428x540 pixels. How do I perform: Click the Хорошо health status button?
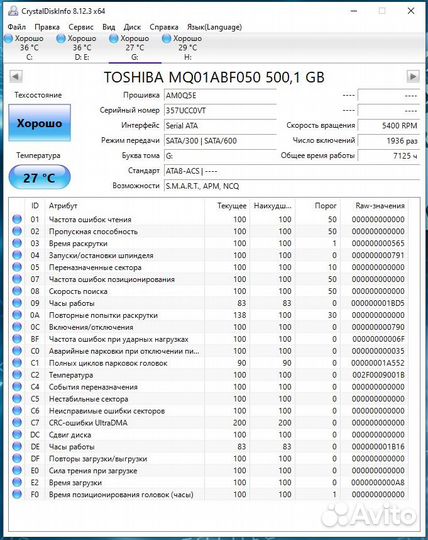click(40, 123)
